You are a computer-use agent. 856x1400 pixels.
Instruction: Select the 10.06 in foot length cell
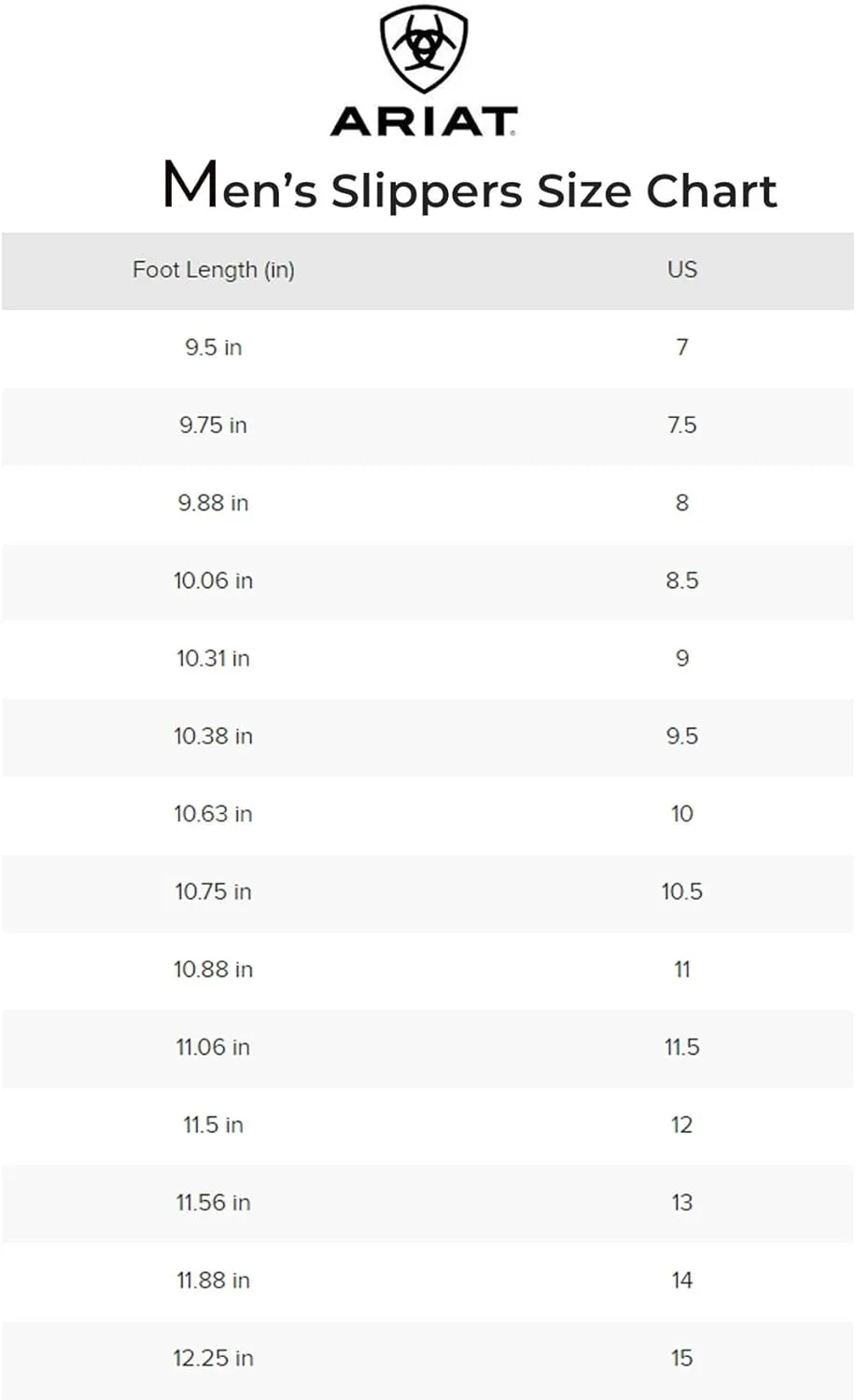214,581
